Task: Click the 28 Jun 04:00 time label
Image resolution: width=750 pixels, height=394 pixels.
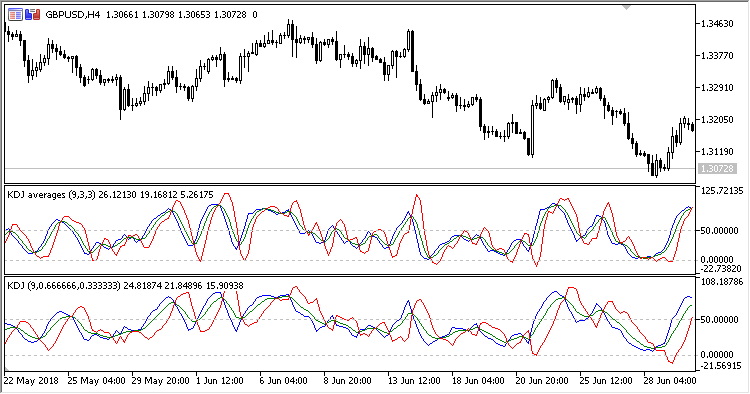Action: [670, 381]
